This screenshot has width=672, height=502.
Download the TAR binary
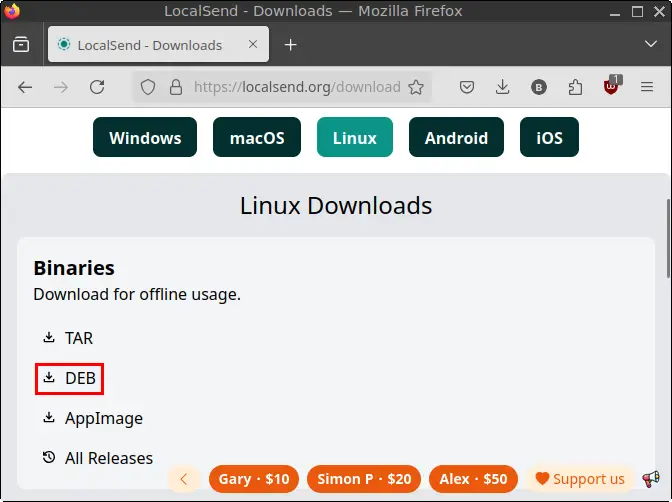point(68,338)
